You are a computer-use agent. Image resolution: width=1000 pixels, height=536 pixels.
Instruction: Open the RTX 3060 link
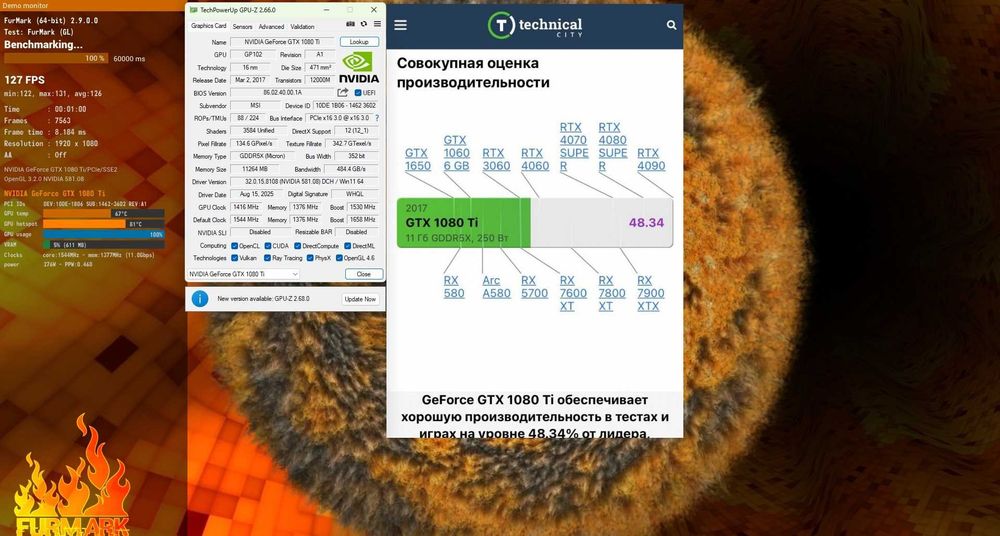tap(496, 160)
